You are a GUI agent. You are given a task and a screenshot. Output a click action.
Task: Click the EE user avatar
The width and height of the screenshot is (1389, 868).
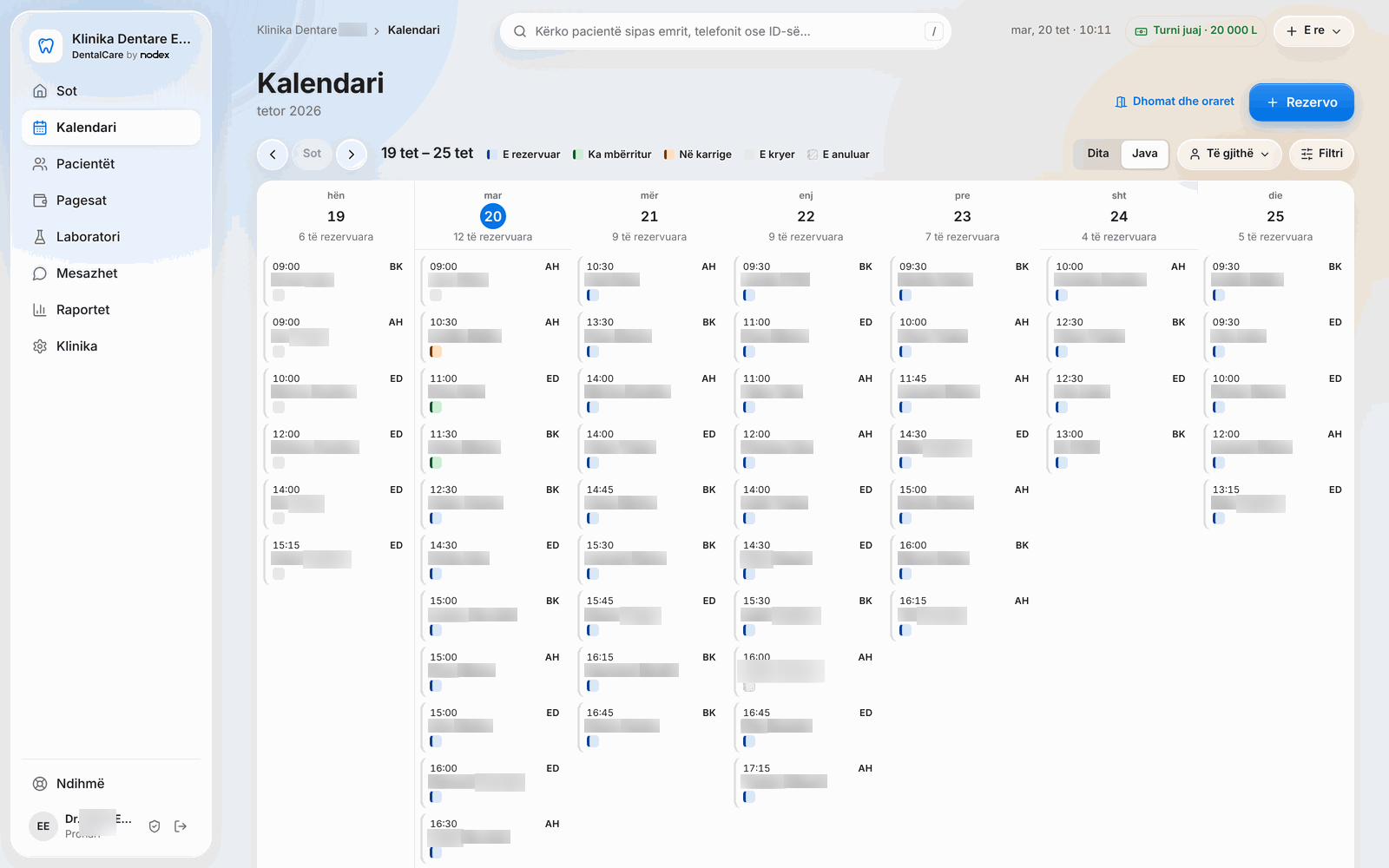tap(43, 826)
